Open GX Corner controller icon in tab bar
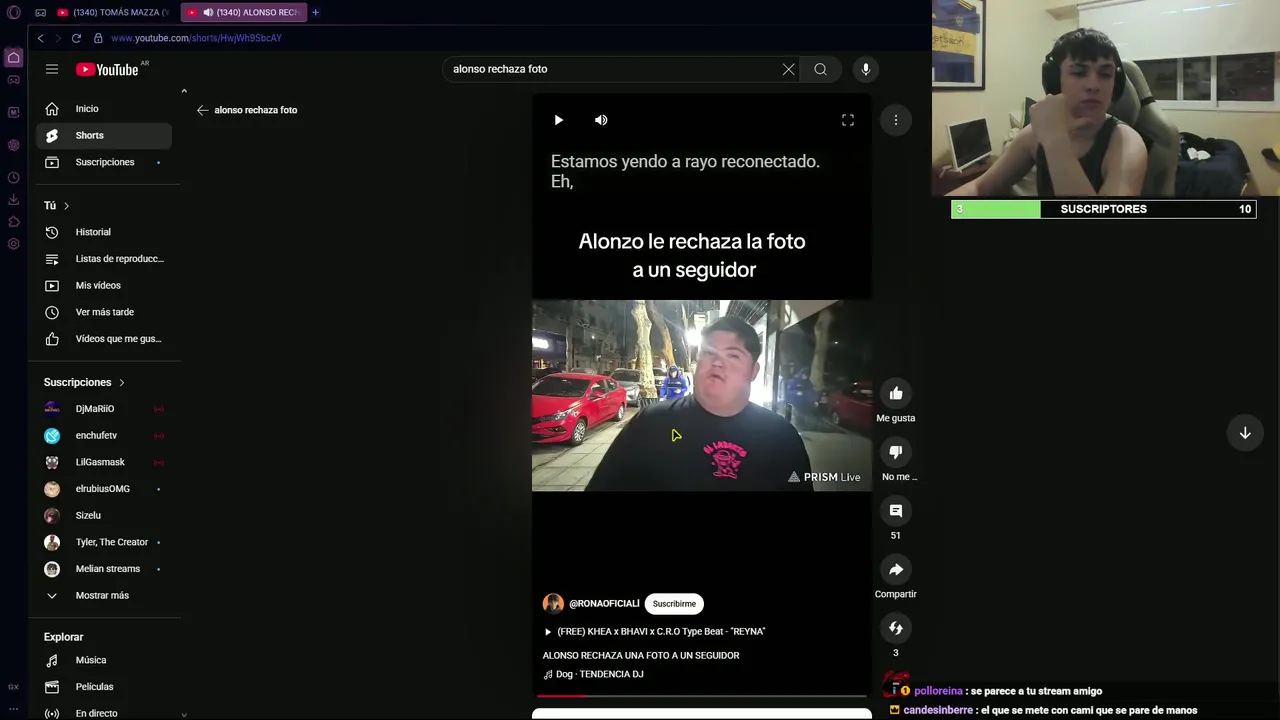This screenshot has width=1280, height=720. (x=40, y=12)
